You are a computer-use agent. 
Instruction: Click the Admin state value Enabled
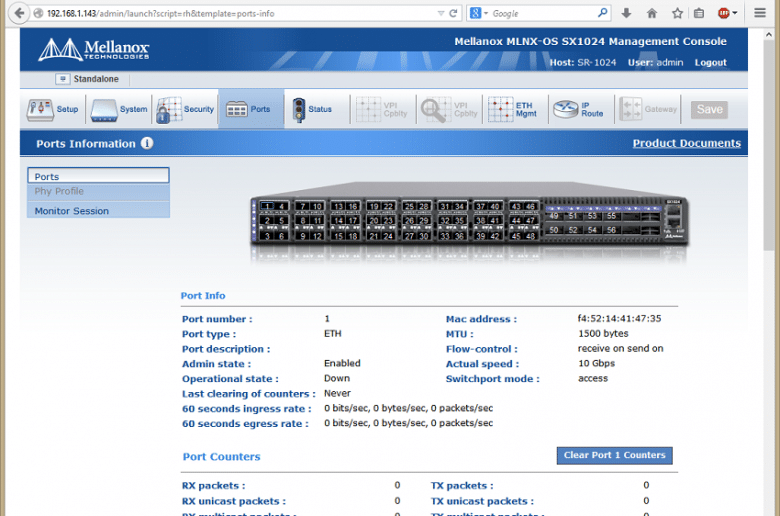tap(342, 363)
